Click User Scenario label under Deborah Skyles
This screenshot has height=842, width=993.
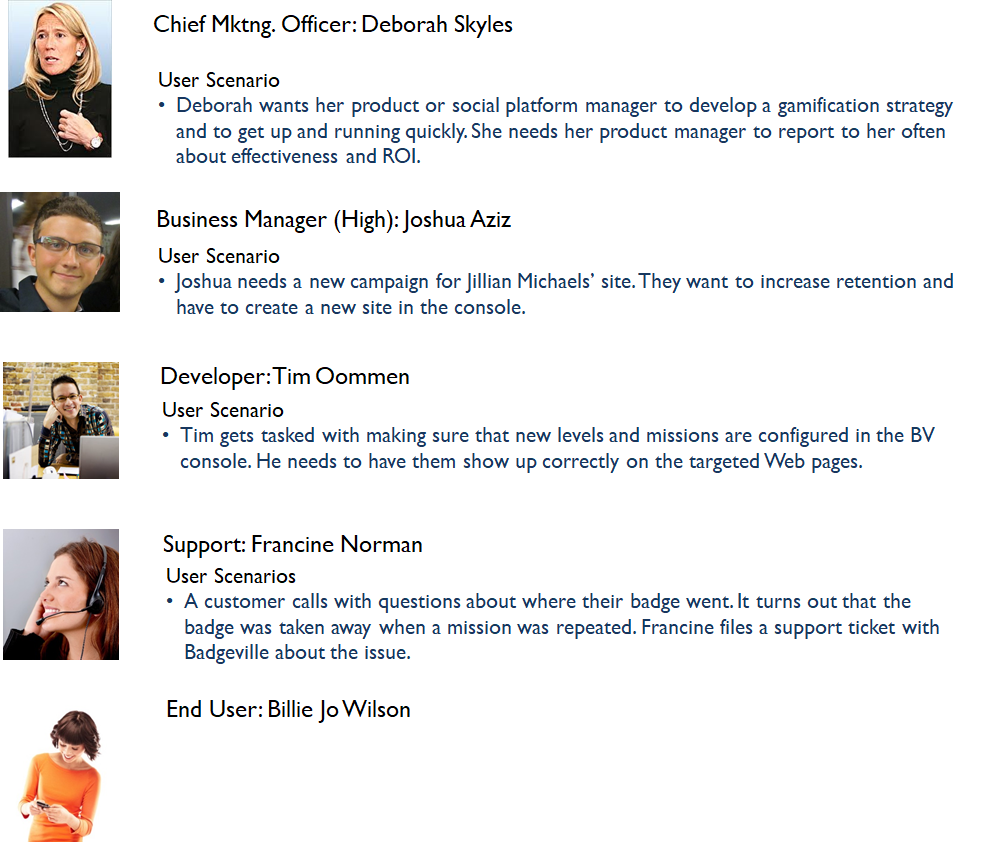[219, 80]
